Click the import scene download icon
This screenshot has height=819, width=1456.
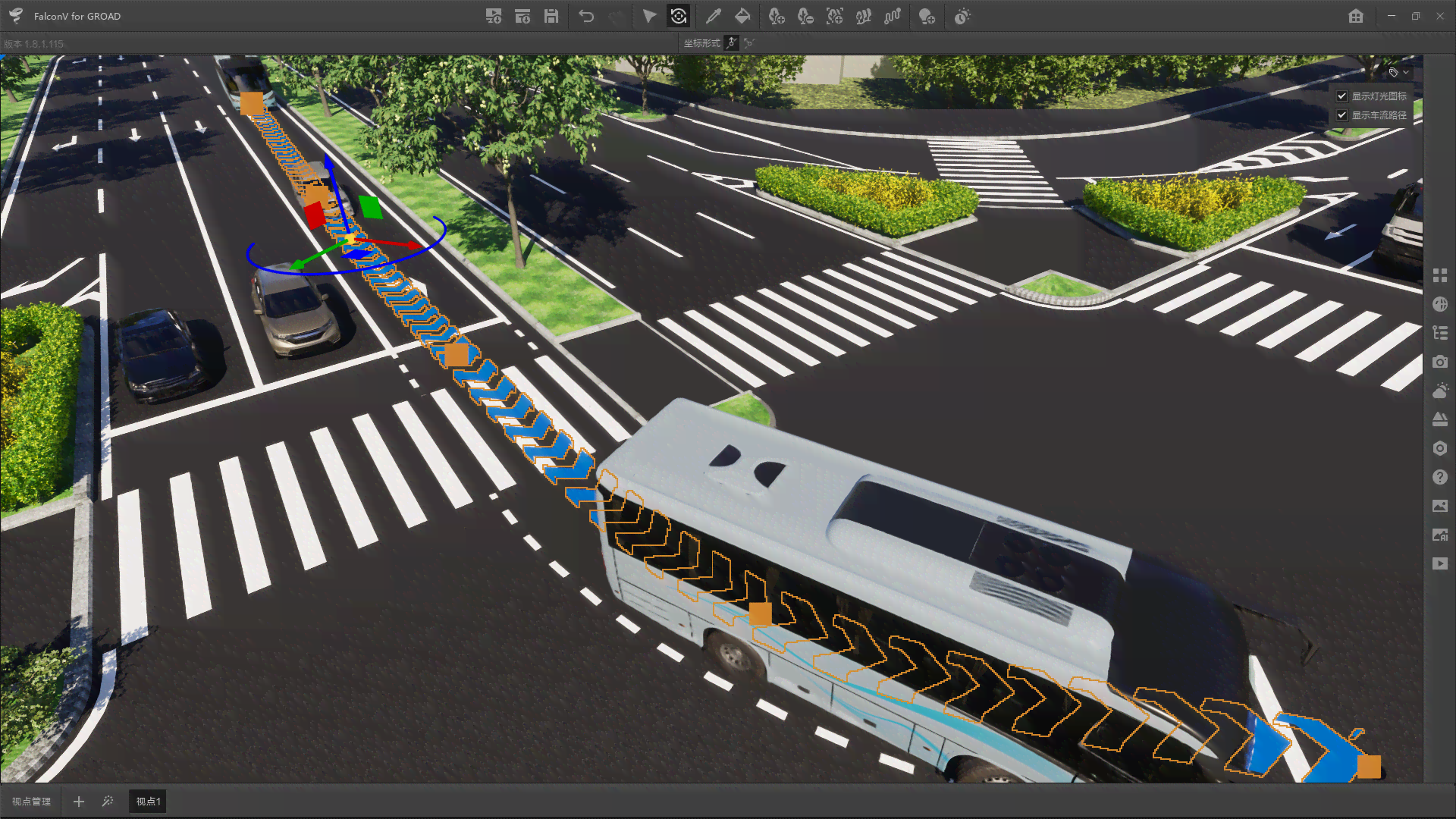[522, 16]
